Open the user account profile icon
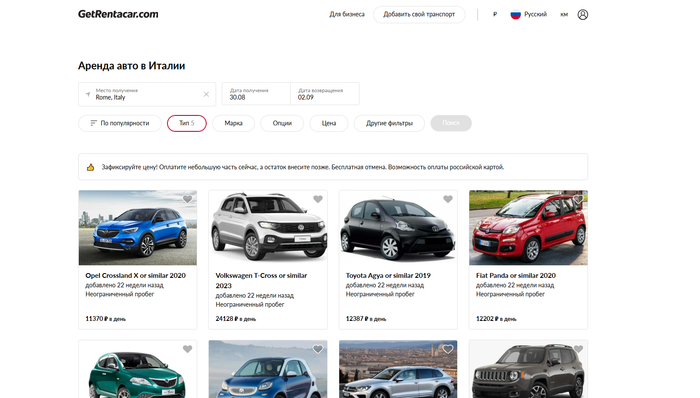Screen dimensions: 700x398 (x=583, y=14)
